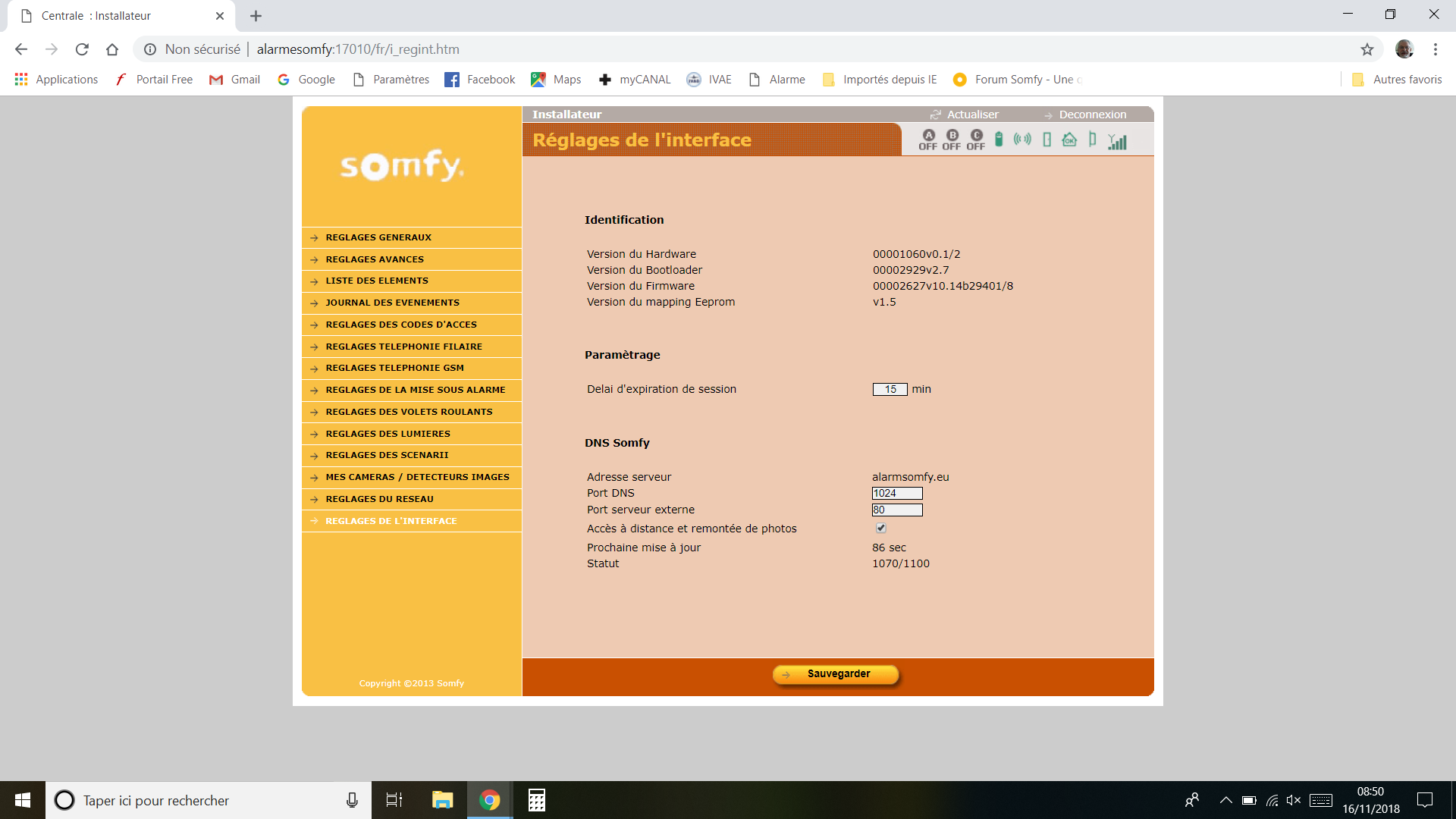Open Calculator from the Windows taskbar
Image resolution: width=1456 pixels, height=819 pixels.
point(537,800)
